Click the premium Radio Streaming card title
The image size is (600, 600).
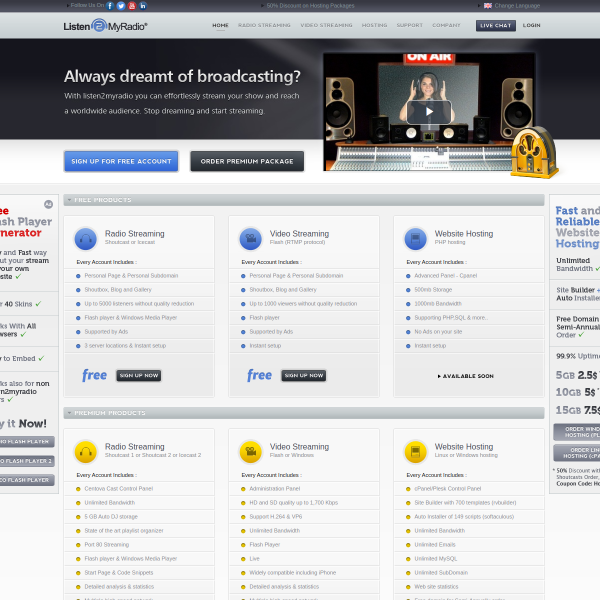point(135,447)
